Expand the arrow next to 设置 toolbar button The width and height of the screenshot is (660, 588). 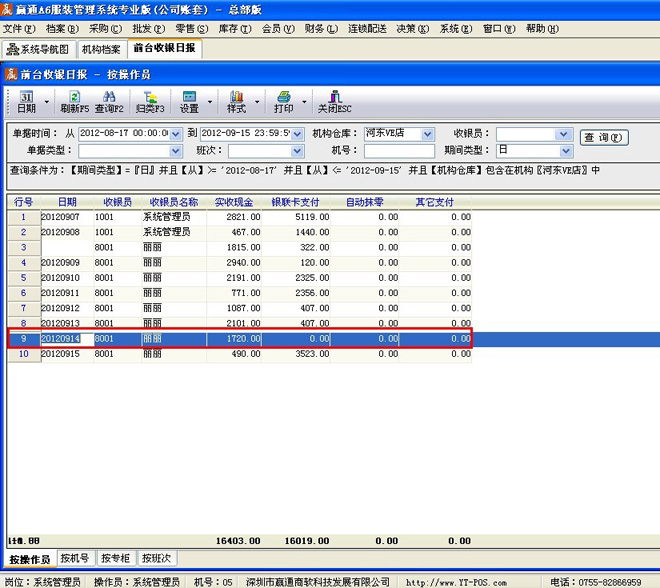tap(210, 102)
